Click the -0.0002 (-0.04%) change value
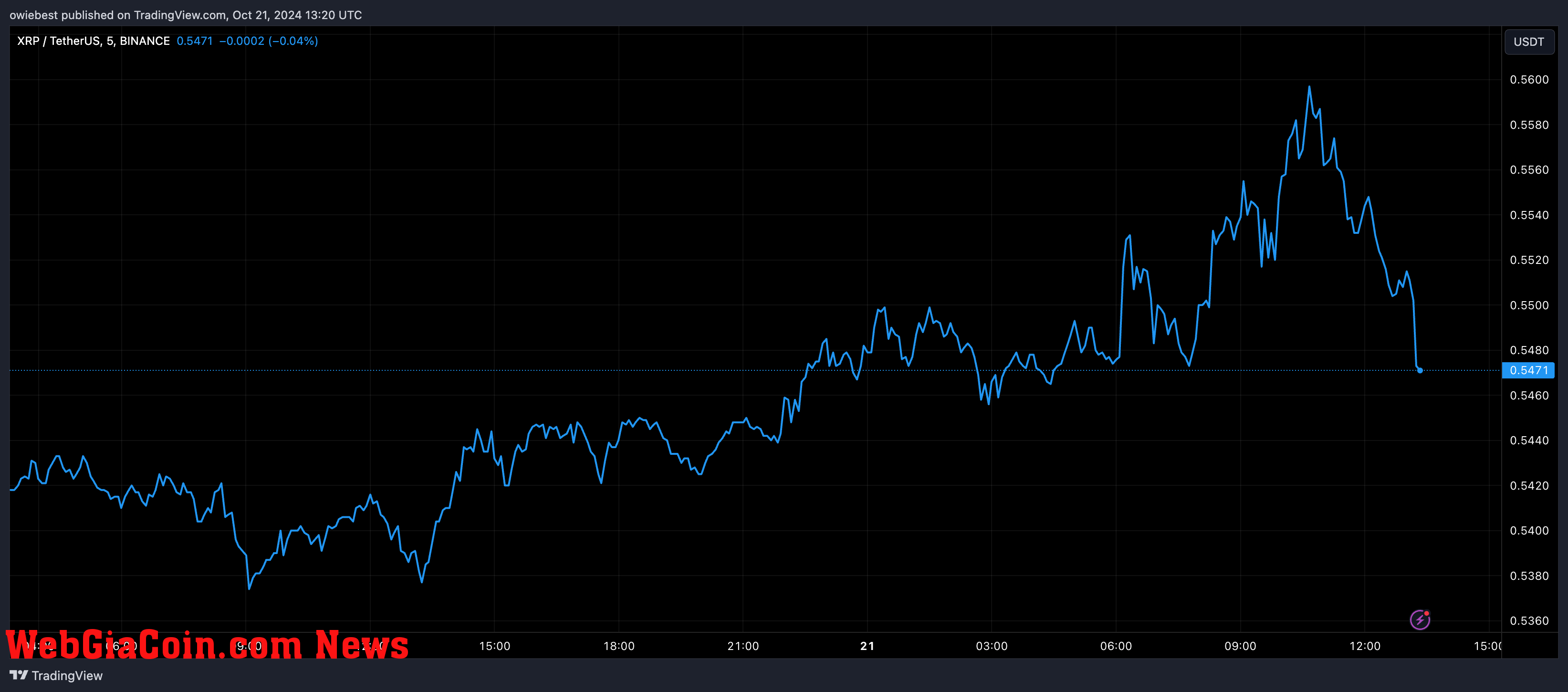Screen dimensions: 1568x692 coord(269,41)
